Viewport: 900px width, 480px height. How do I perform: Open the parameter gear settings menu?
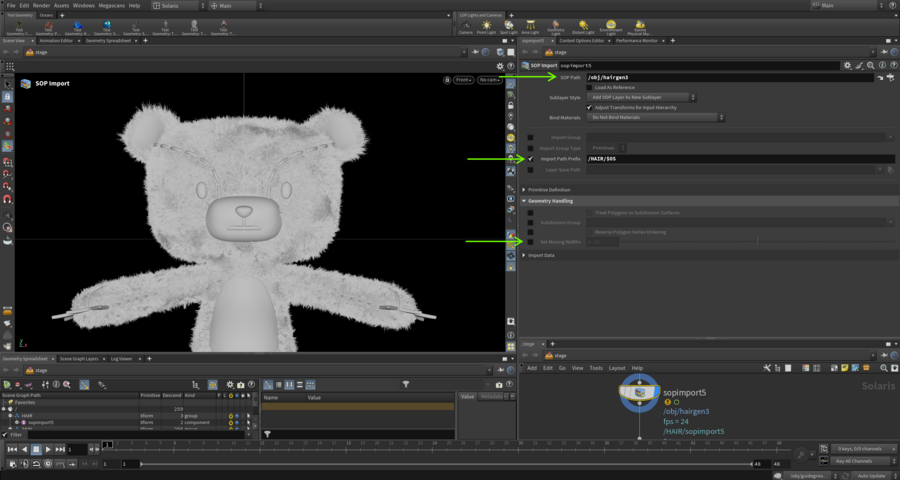[x=848, y=65]
